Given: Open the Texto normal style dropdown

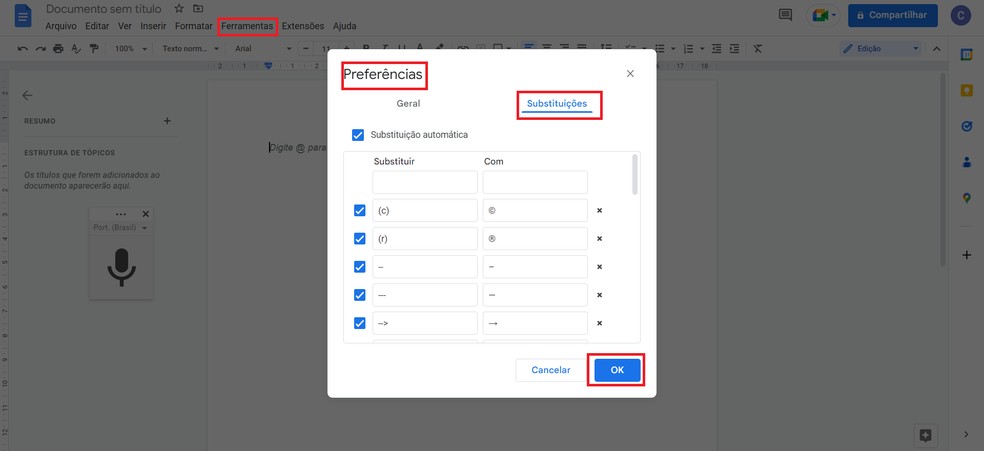Looking at the screenshot, I should [x=191, y=48].
